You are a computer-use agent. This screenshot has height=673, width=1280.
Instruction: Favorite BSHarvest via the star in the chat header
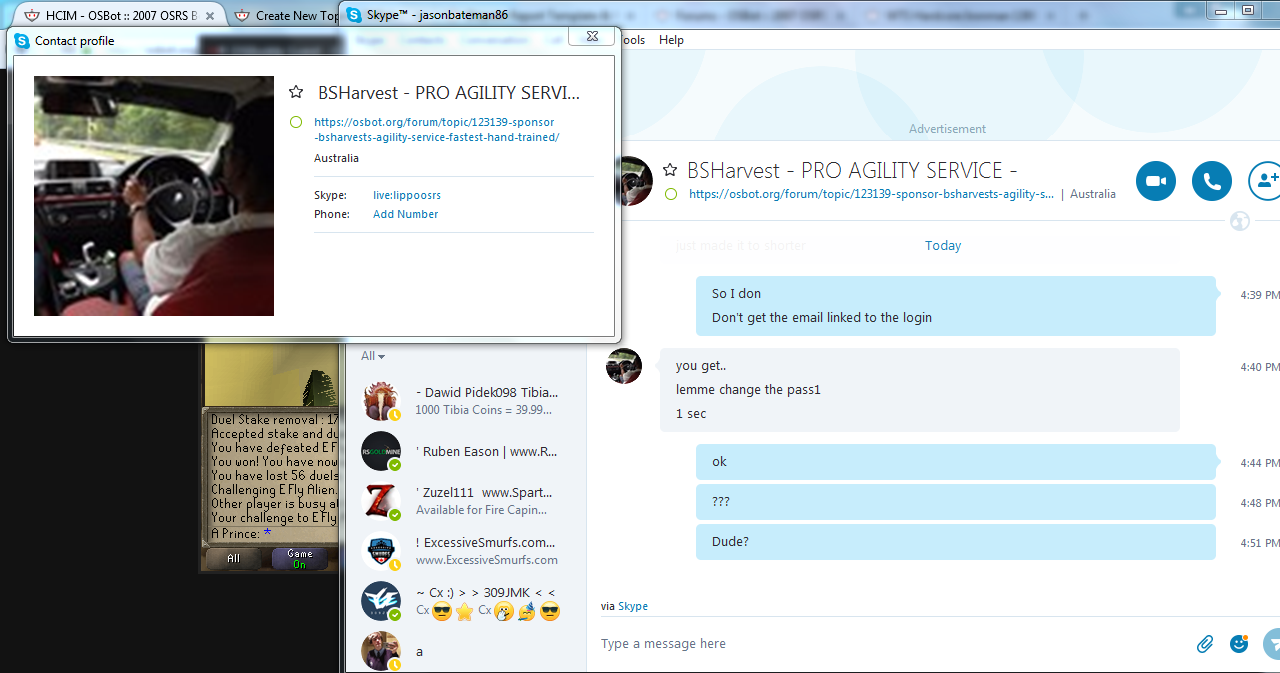point(670,170)
